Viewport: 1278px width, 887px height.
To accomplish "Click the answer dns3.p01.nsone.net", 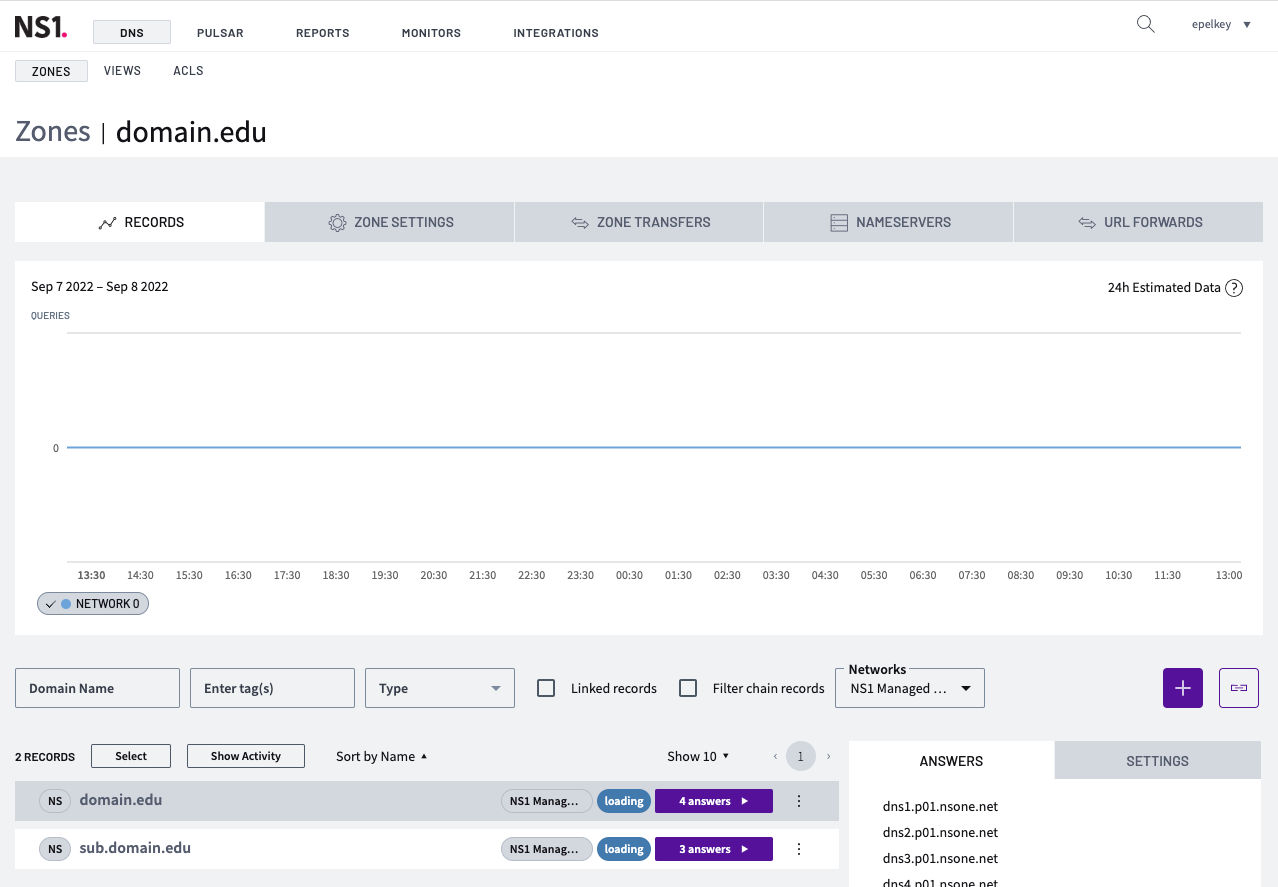I will click(940, 858).
